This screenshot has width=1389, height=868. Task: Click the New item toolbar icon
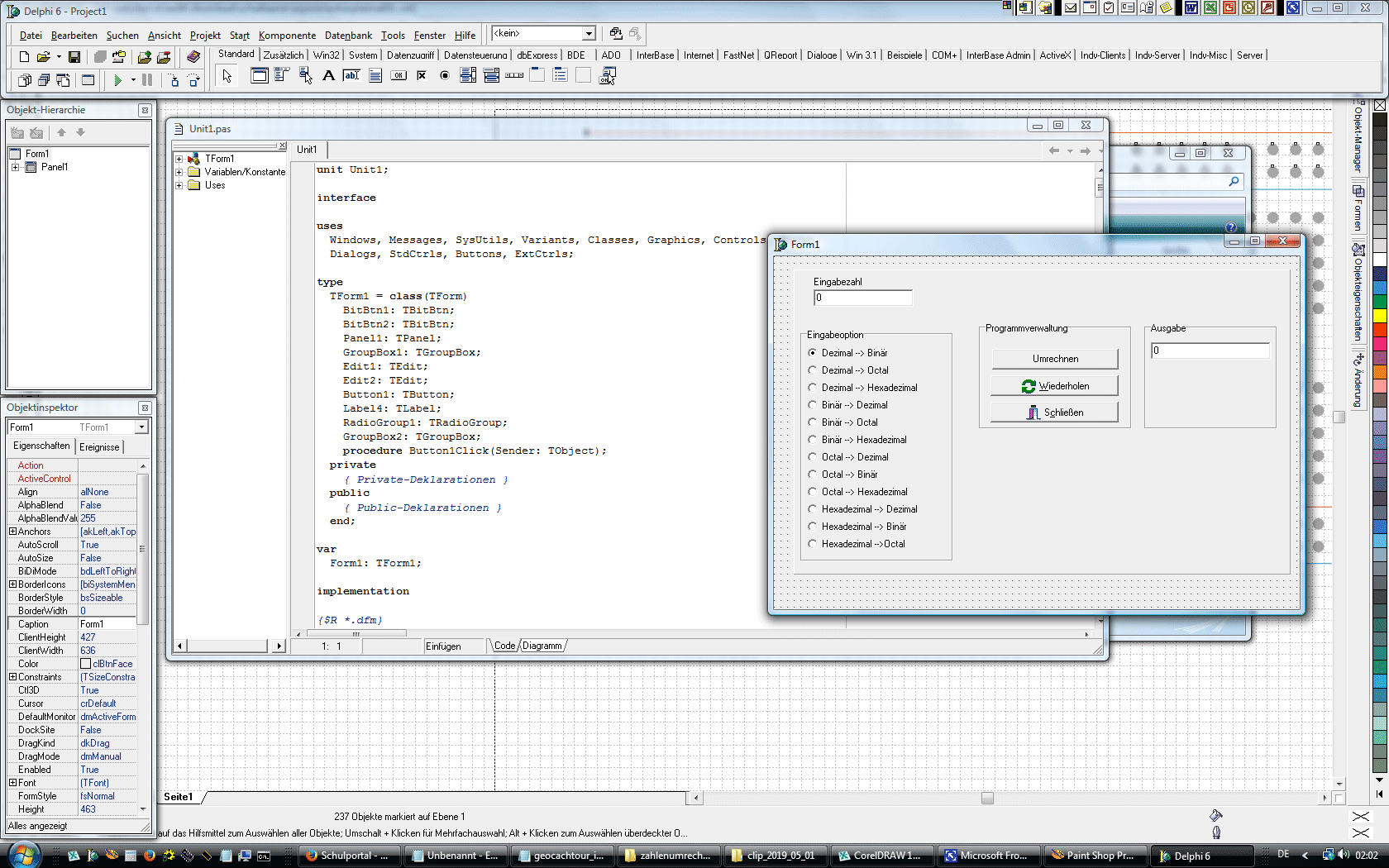(x=24, y=57)
